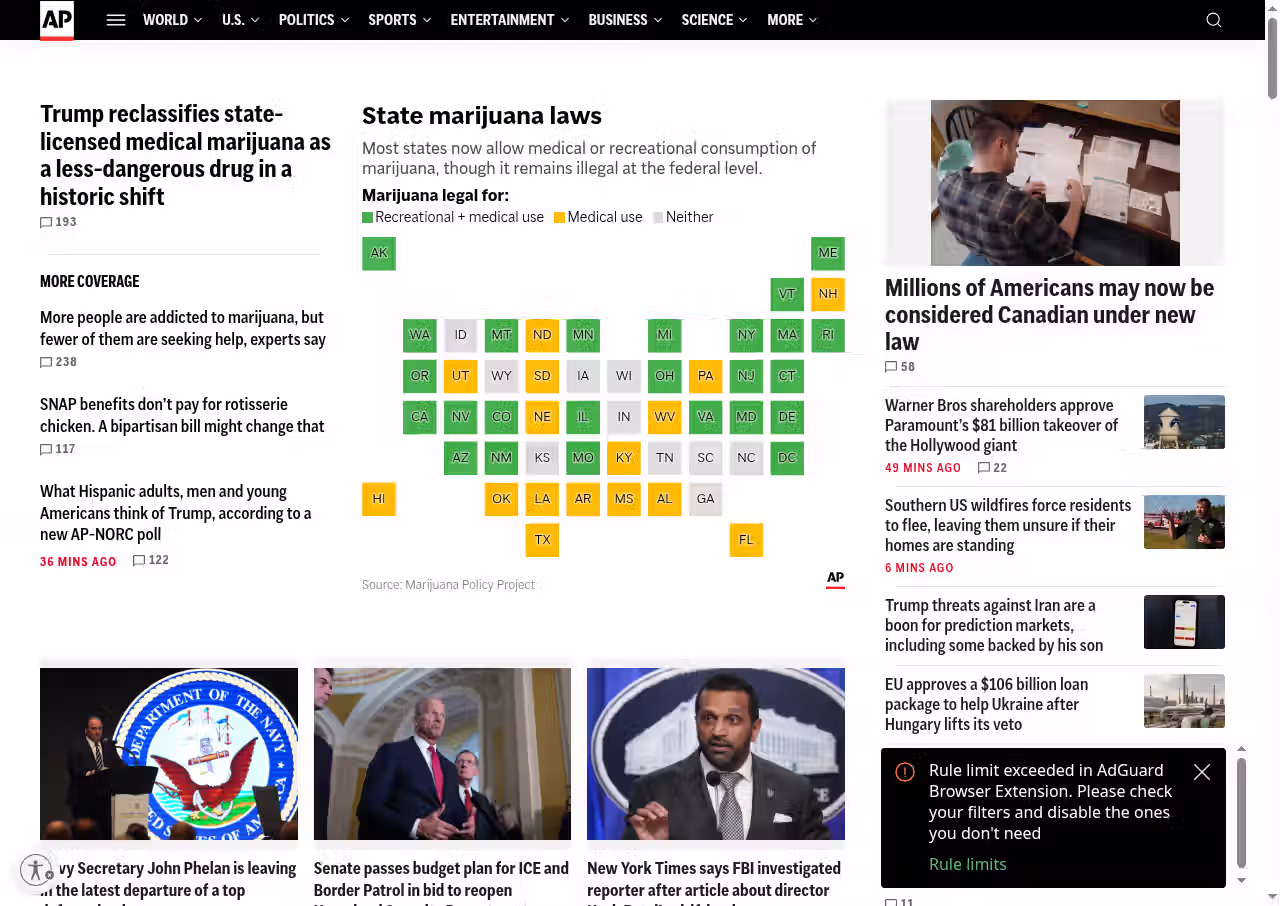Screen dimensions: 1280x906
Task: Open the accessibility widget icon
Action: point(36,870)
